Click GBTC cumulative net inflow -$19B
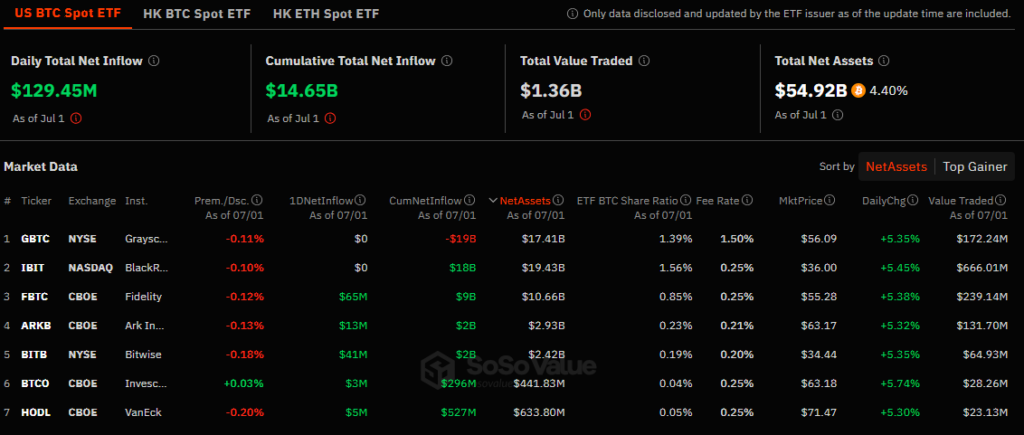 [x=461, y=239]
